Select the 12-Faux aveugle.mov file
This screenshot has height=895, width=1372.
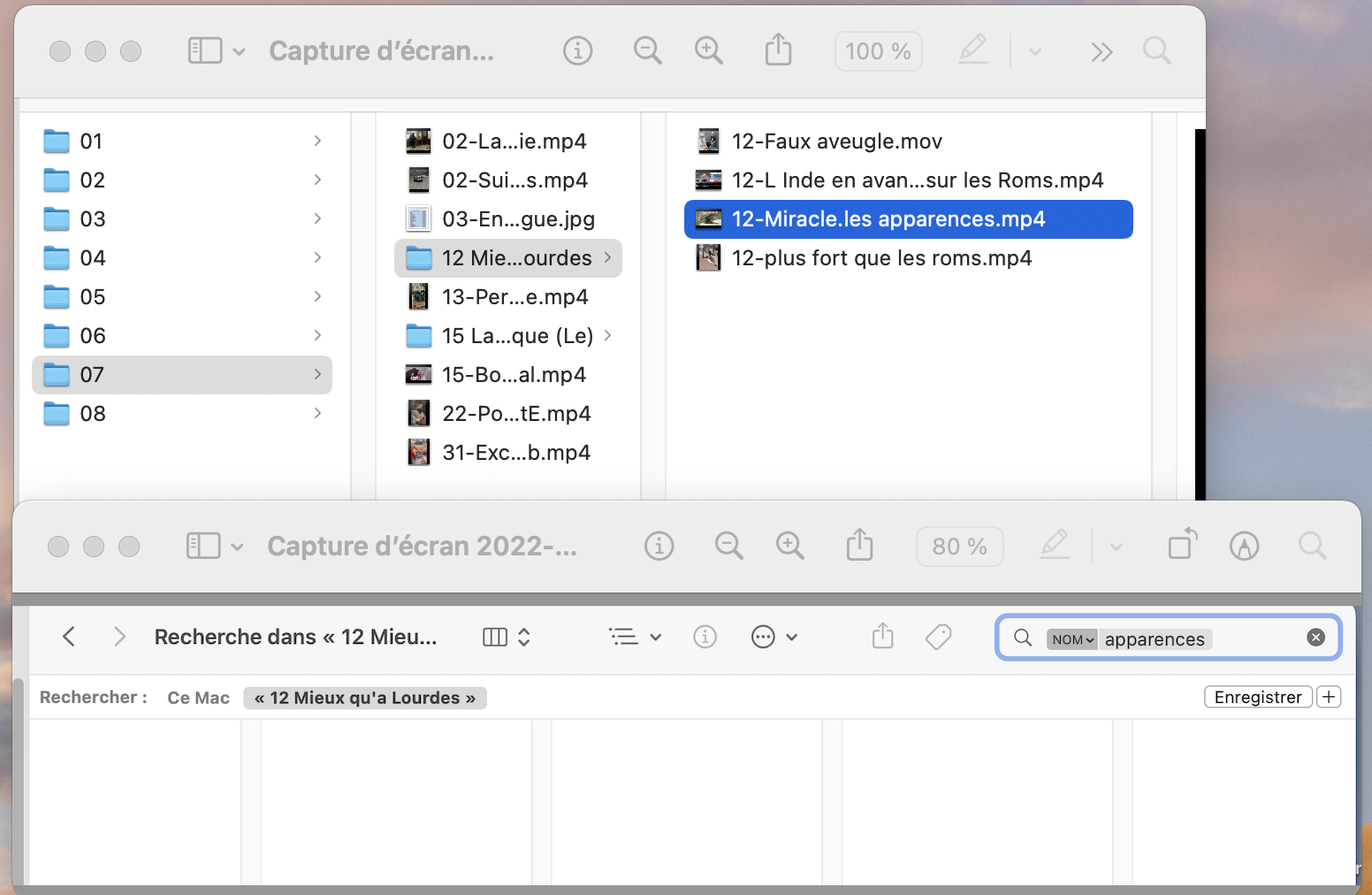tap(836, 142)
